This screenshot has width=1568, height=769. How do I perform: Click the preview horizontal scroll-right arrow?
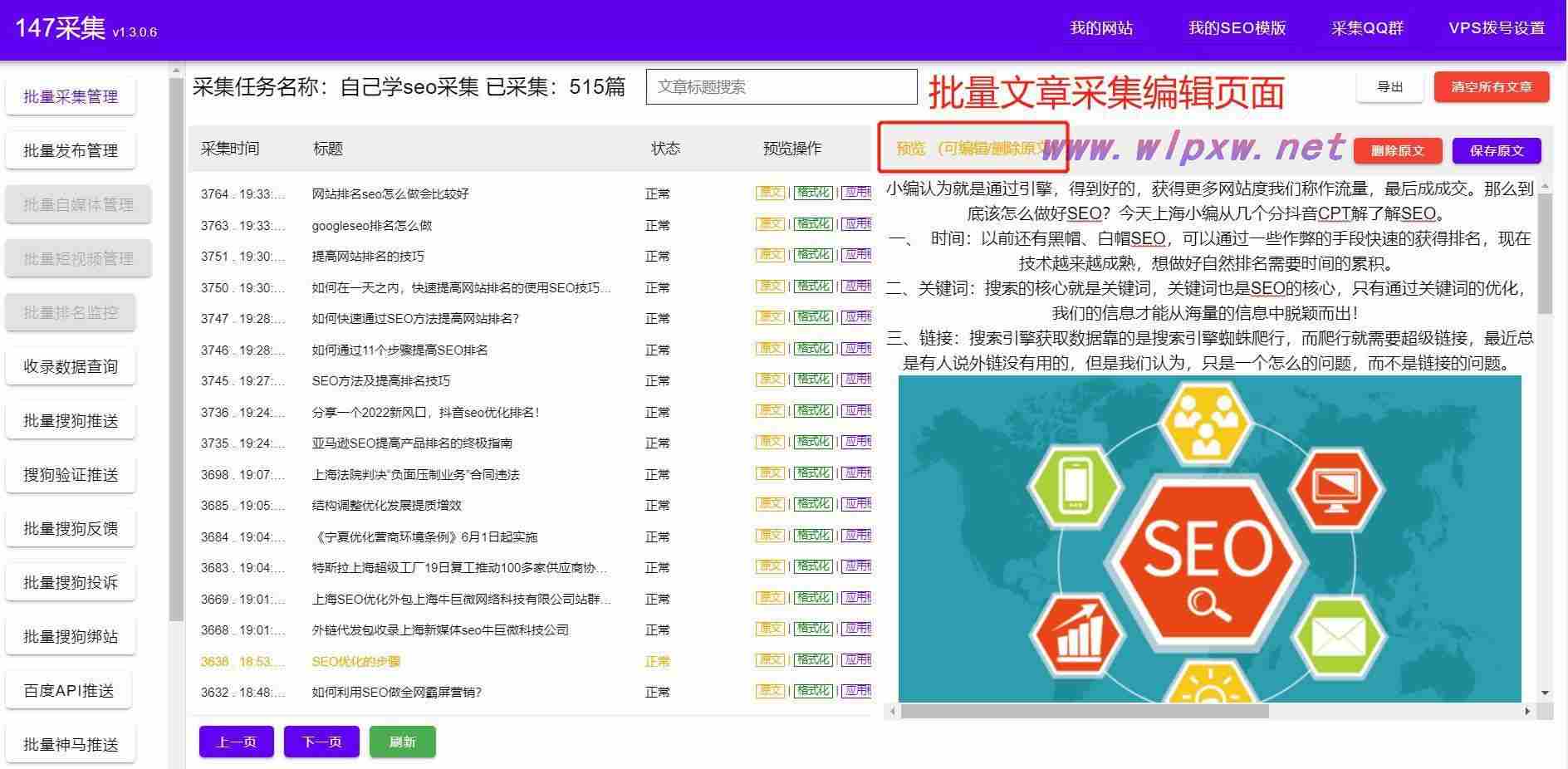(x=1527, y=711)
